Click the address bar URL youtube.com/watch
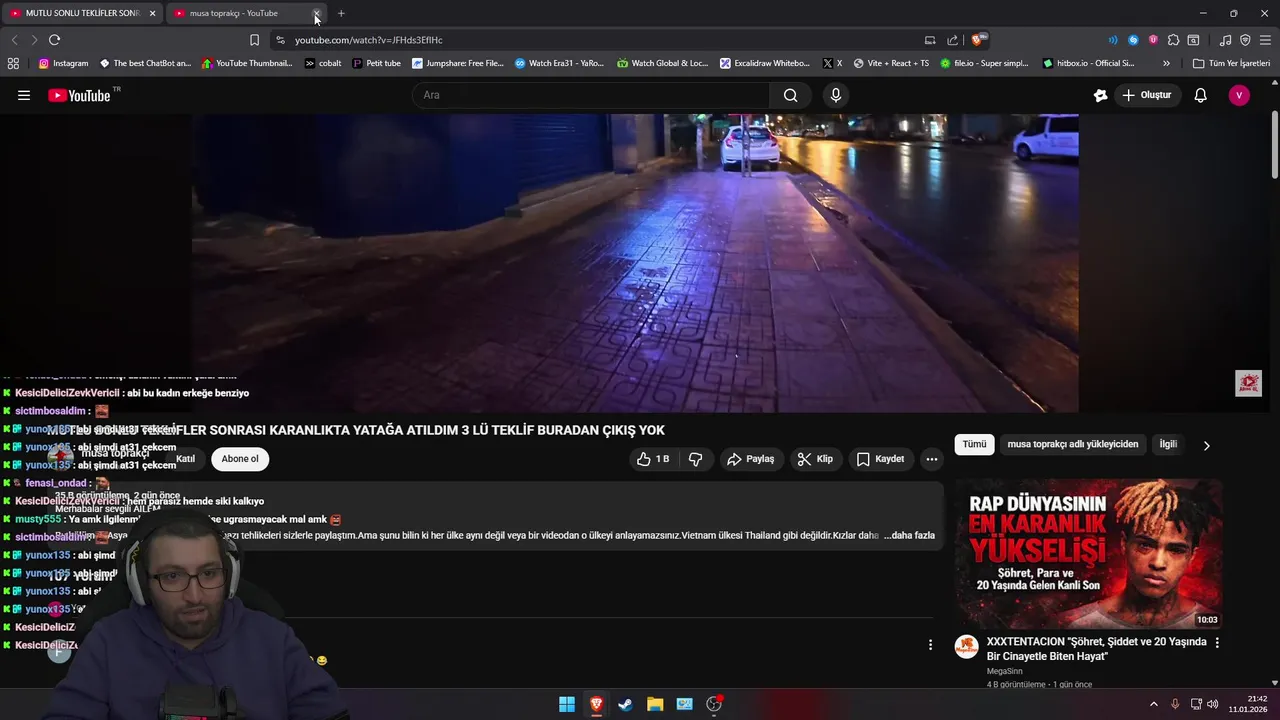 click(369, 40)
